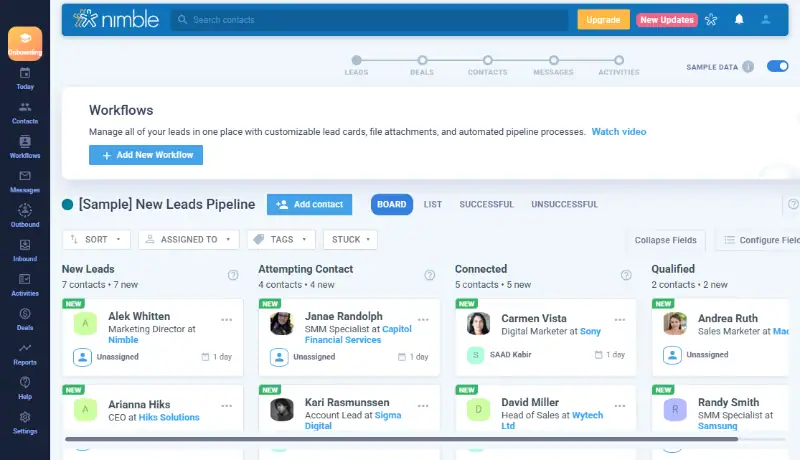Open New Leads column help icon
The width and height of the screenshot is (800, 460).
pos(233,275)
